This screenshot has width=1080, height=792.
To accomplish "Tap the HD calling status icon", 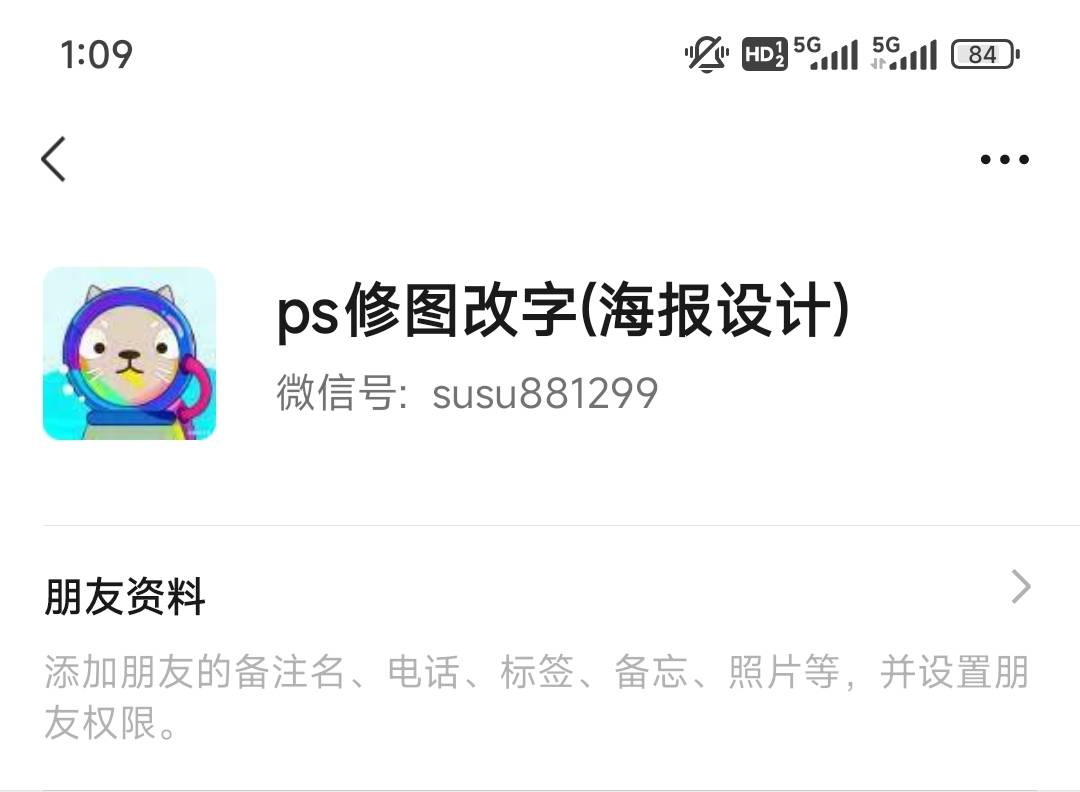I will click(764, 54).
